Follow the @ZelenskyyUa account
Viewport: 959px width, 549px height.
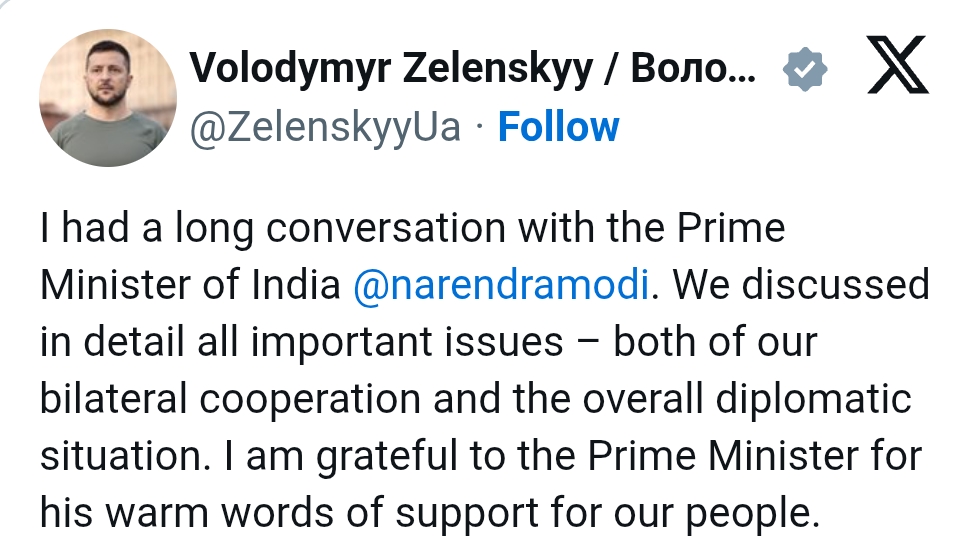(558, 127)
